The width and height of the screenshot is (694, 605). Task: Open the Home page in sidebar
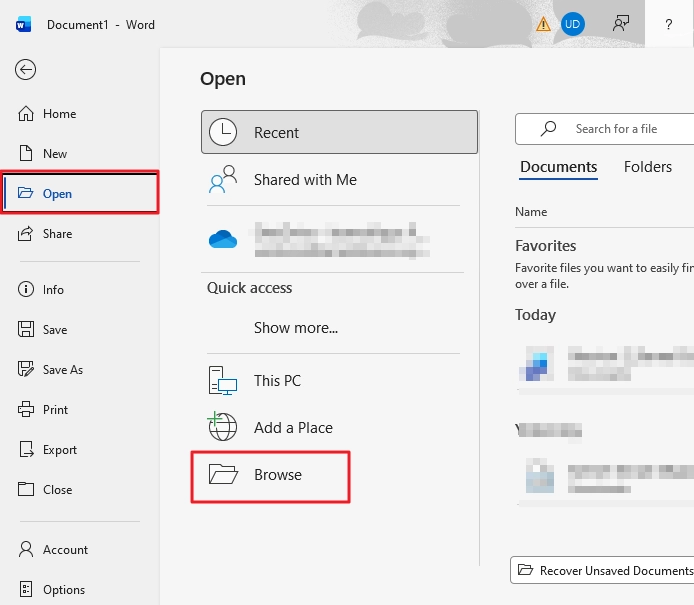pyautogui.click(x=80, y=114)
